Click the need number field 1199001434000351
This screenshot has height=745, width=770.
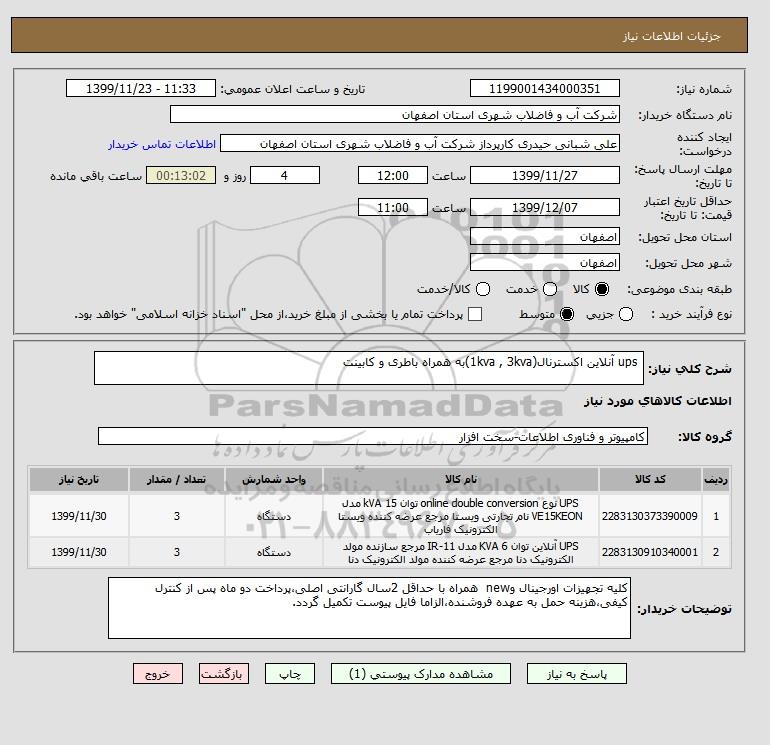point(545,88)
